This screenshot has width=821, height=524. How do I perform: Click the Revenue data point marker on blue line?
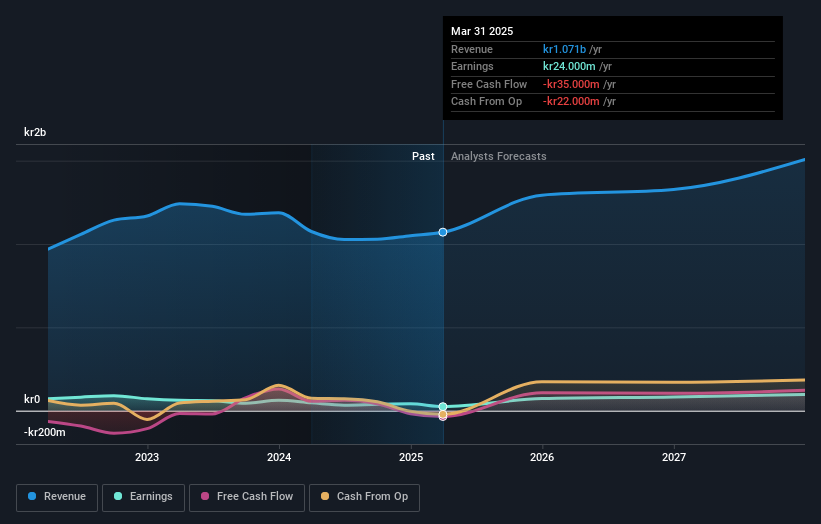click(443, 232)
